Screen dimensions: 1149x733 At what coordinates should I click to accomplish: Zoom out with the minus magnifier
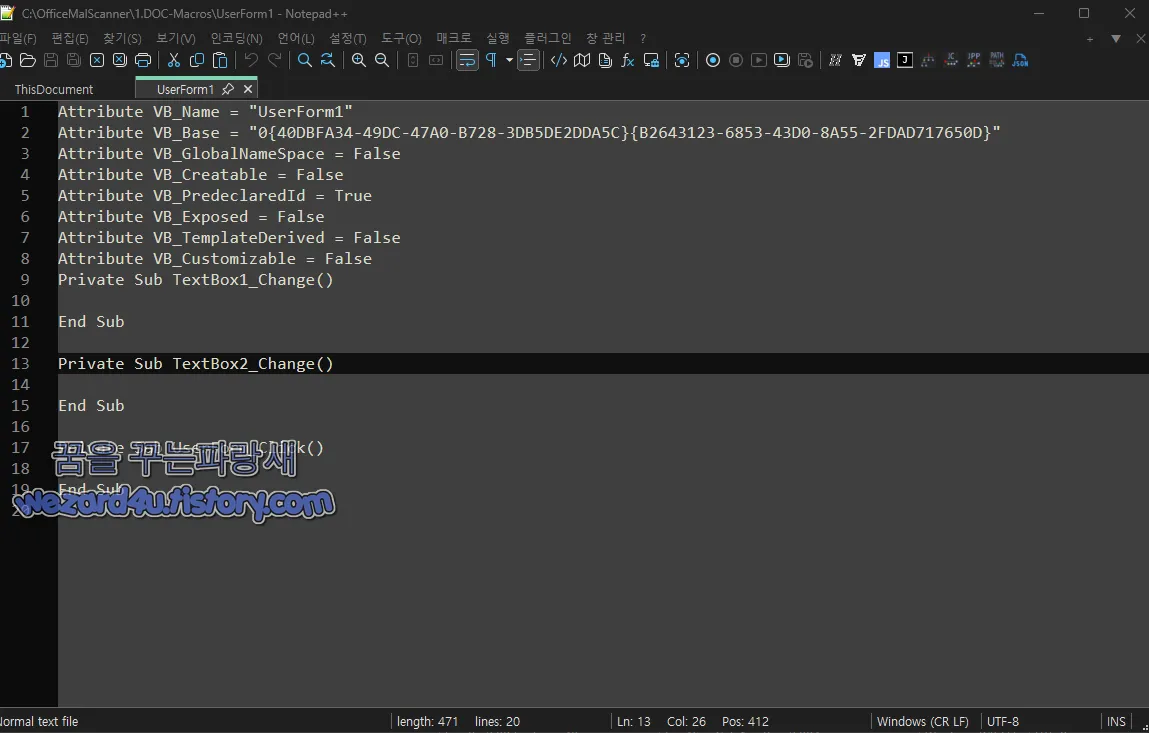click(x=382, y=60)
